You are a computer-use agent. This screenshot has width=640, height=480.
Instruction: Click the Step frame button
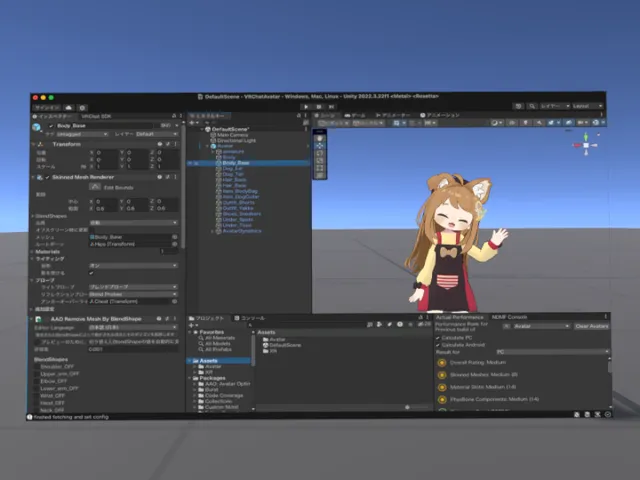pyautogui.click(x=331, y=107)
